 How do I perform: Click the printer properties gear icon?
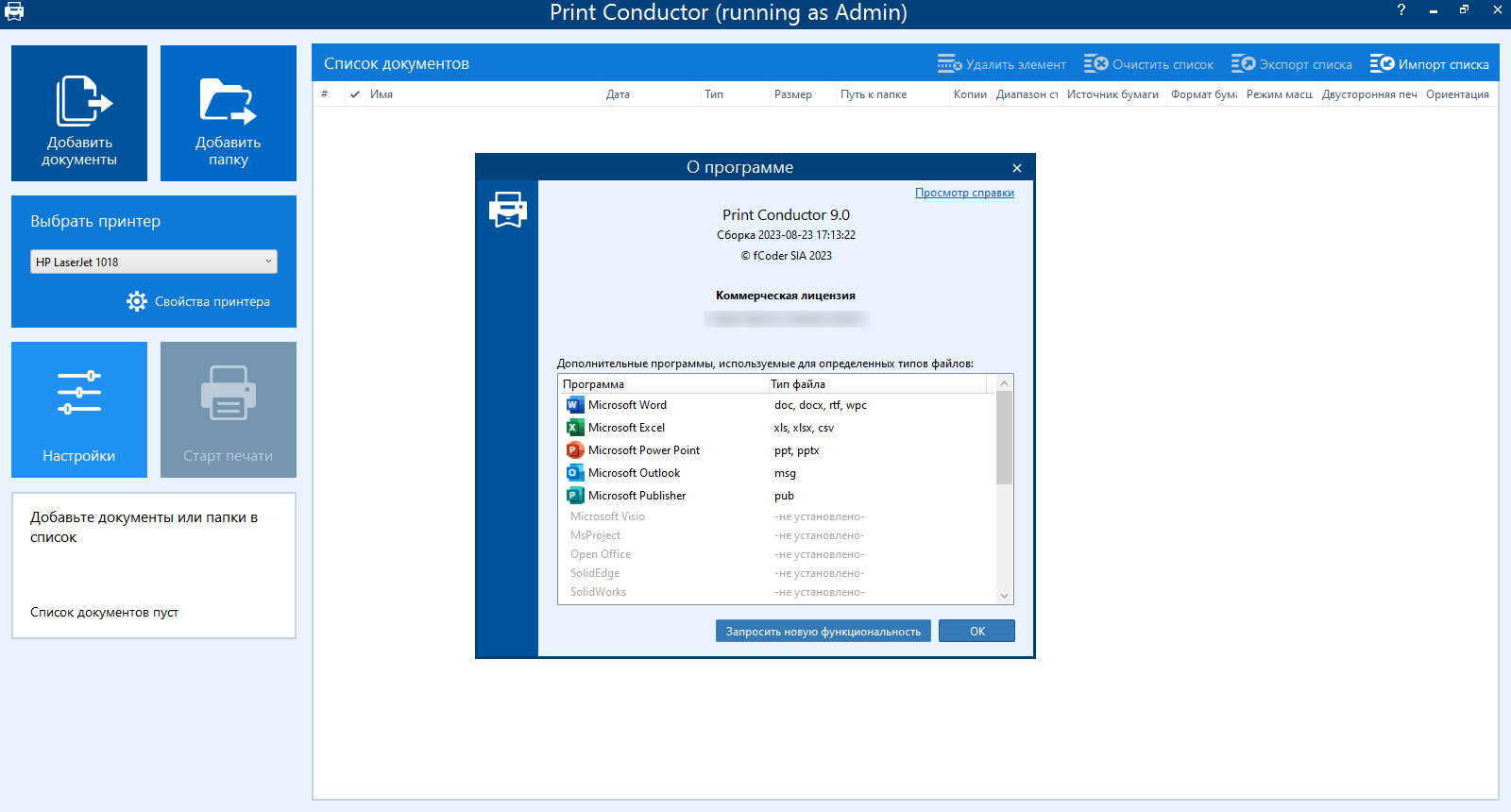pyautogui.click(x=137, y=301)
